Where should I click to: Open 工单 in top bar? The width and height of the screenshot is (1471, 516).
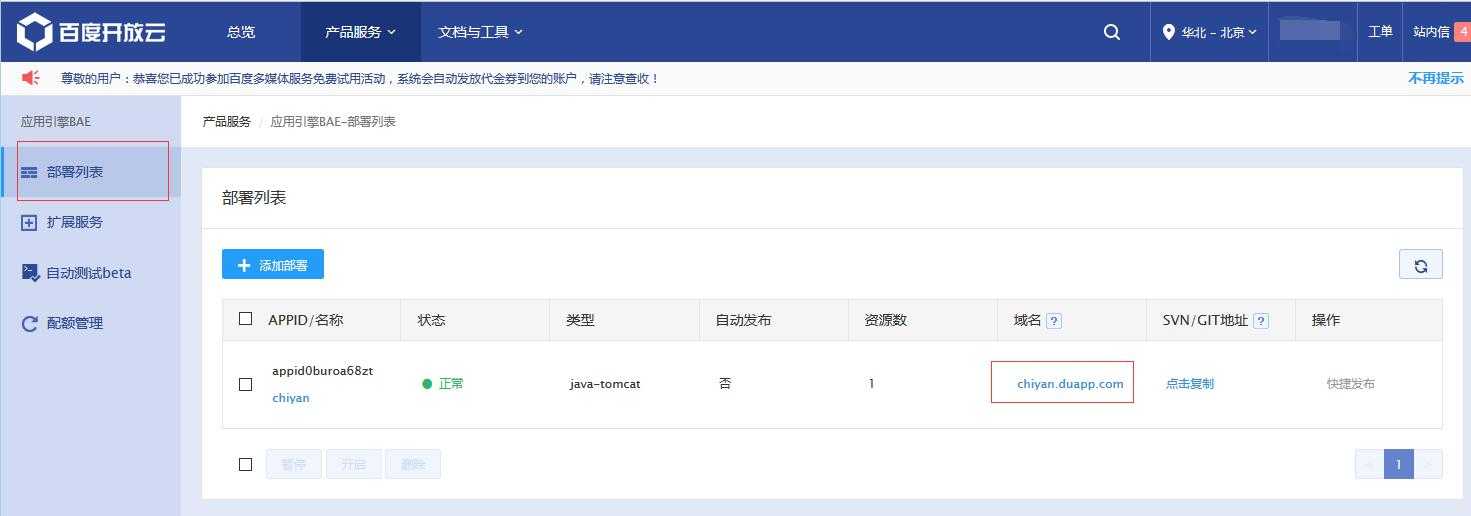pos(1380,31)
